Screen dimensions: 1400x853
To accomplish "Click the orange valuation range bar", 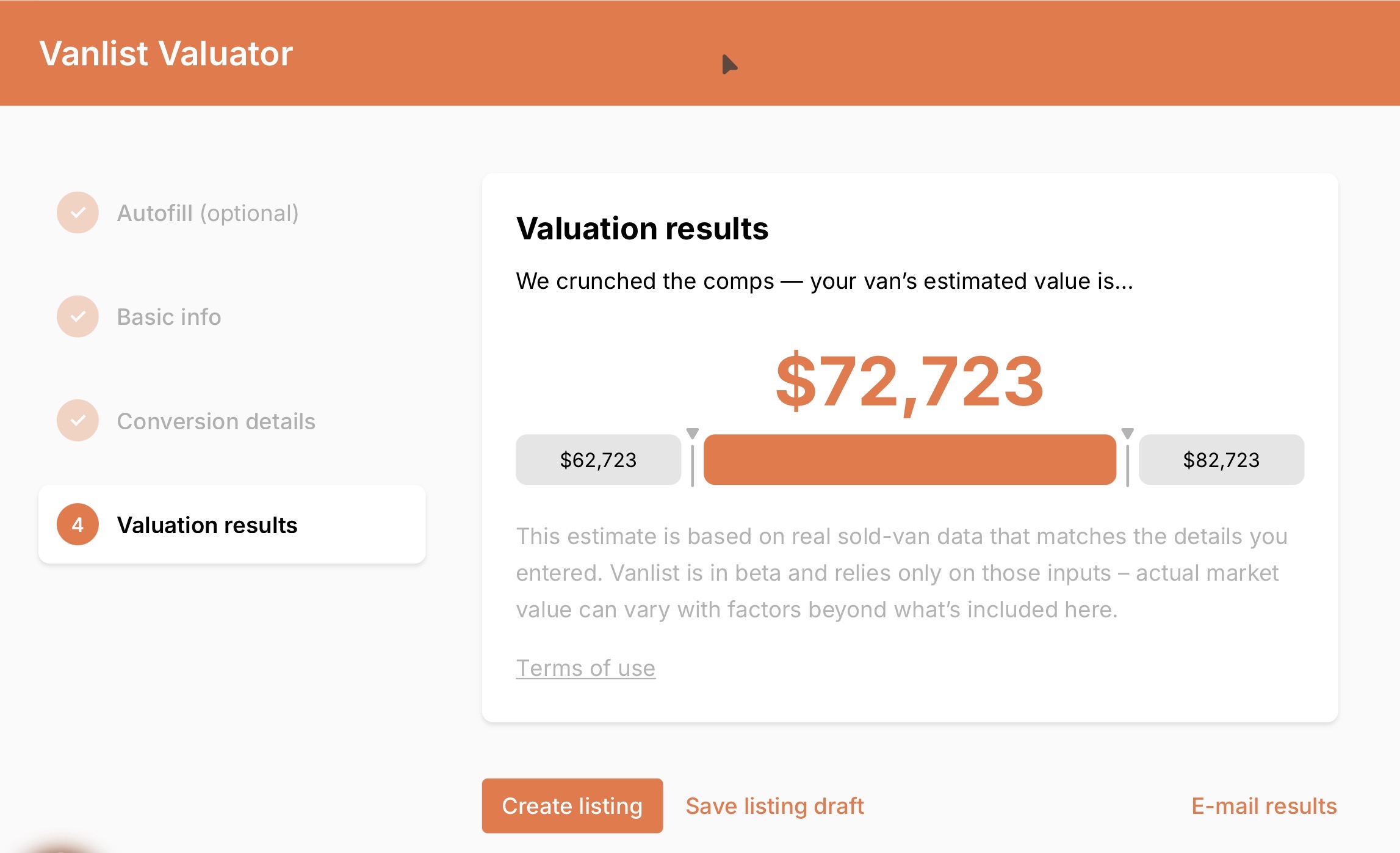I will [x=909, y=460].
